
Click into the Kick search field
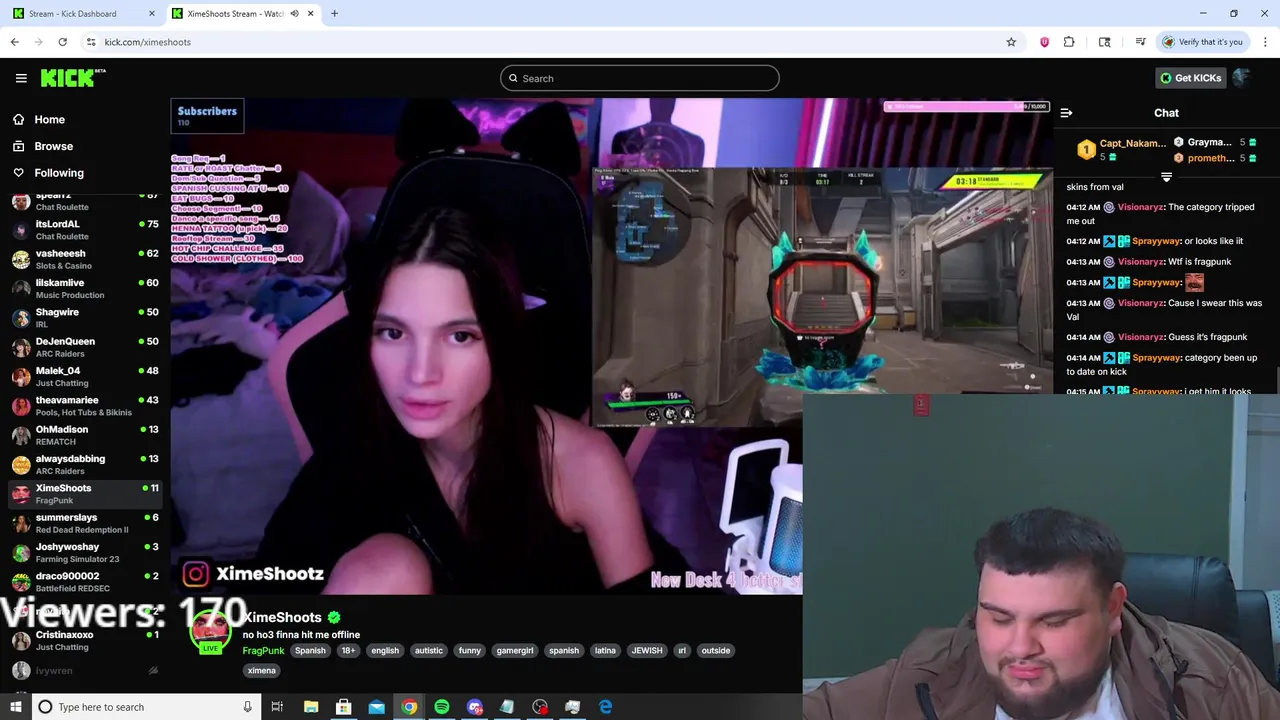[640, 78]
